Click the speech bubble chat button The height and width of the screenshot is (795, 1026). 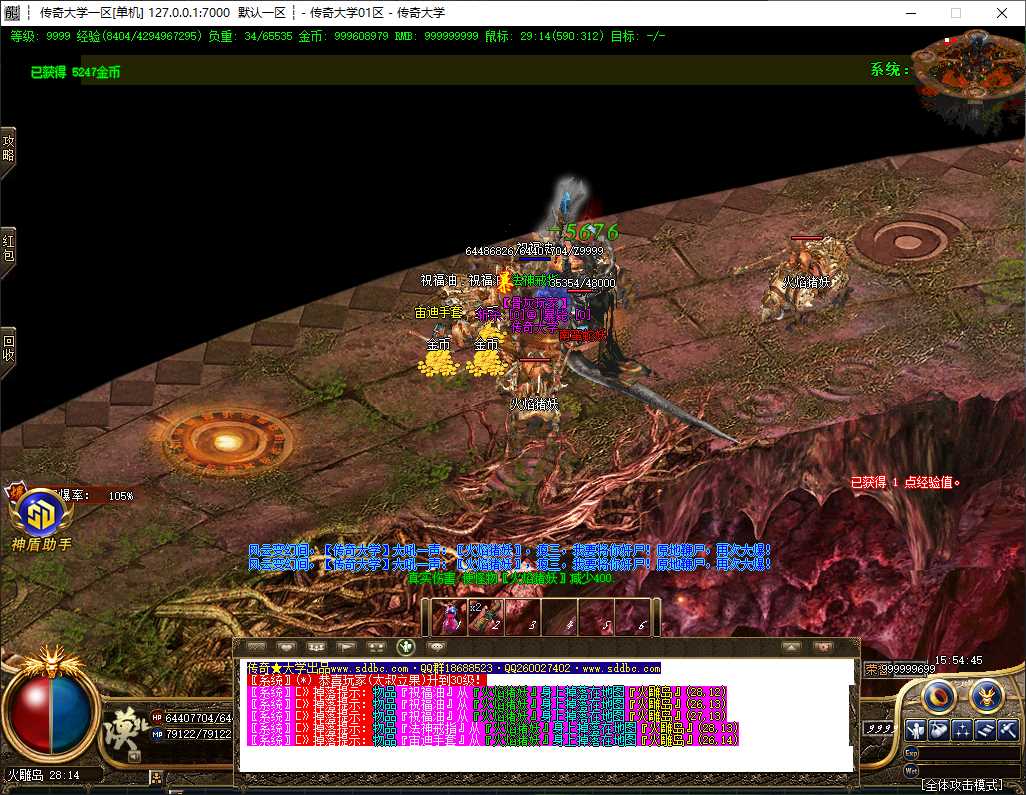click(436, 647)
